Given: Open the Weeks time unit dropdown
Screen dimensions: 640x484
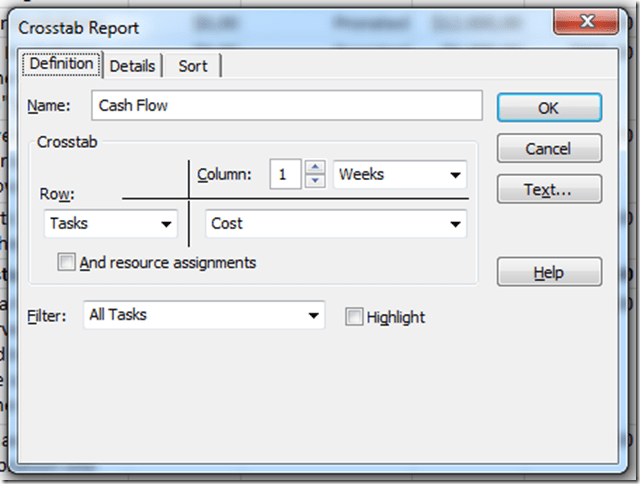Looking at the screenshot, I should click(x=400, y=175).
